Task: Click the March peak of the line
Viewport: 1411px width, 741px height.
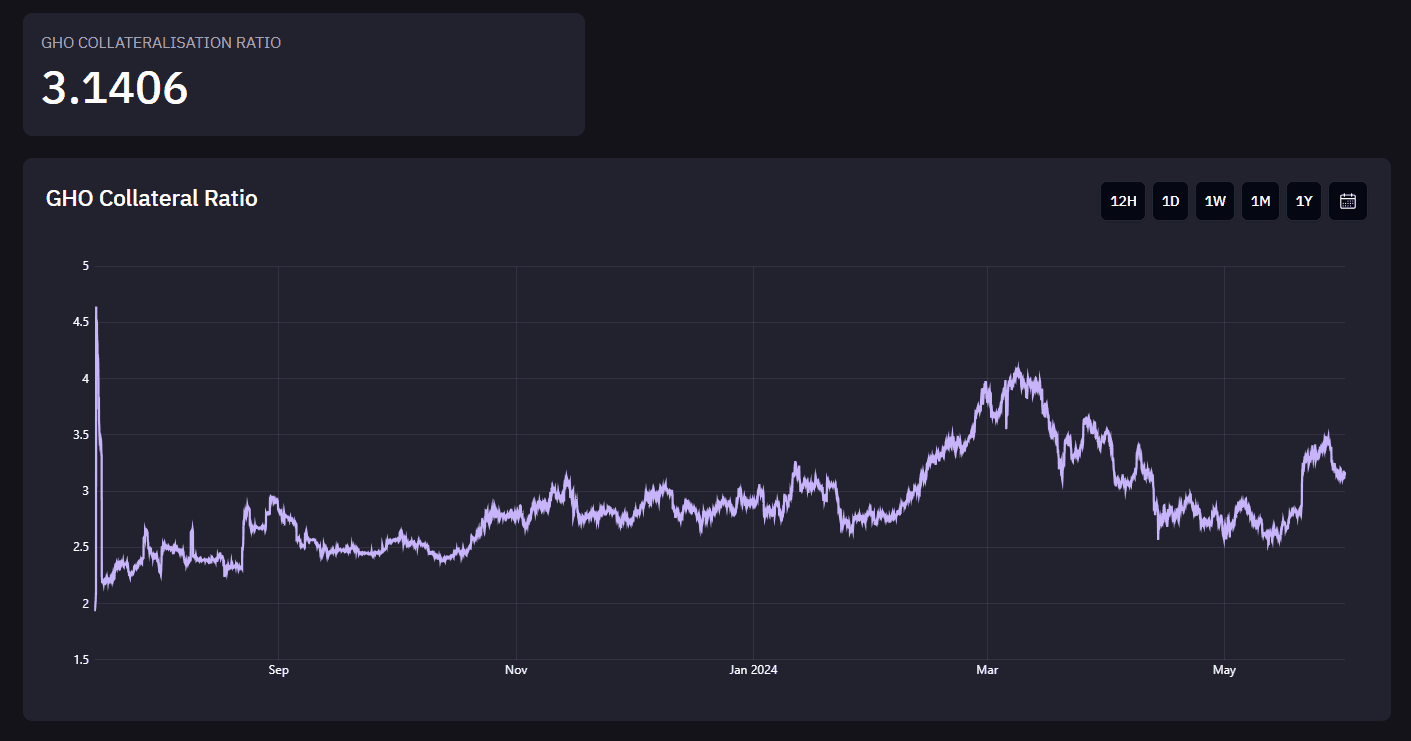Action: pyautogui.click(x=1019, y=368)
